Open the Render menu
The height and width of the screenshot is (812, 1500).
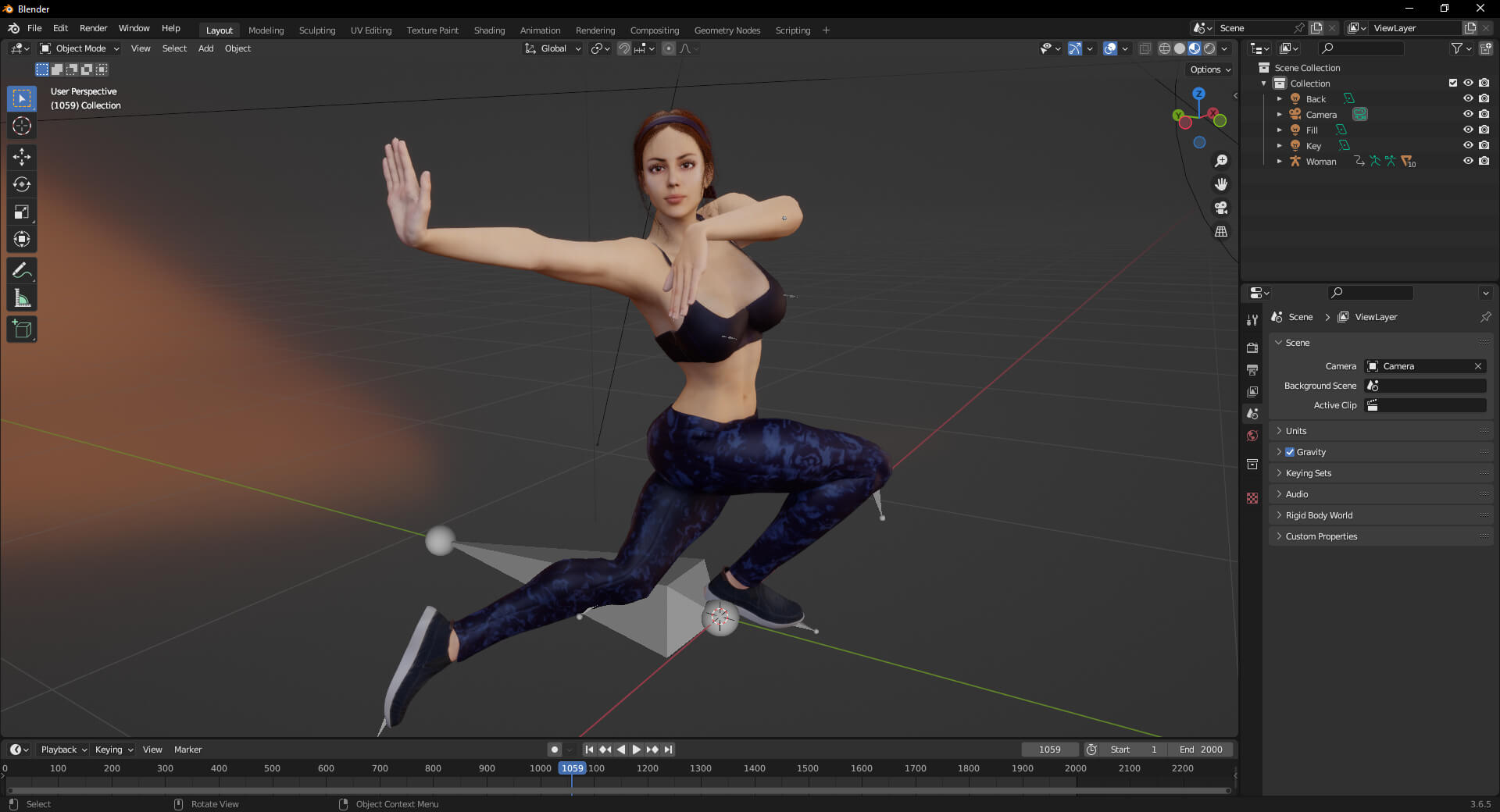point(93,28)
